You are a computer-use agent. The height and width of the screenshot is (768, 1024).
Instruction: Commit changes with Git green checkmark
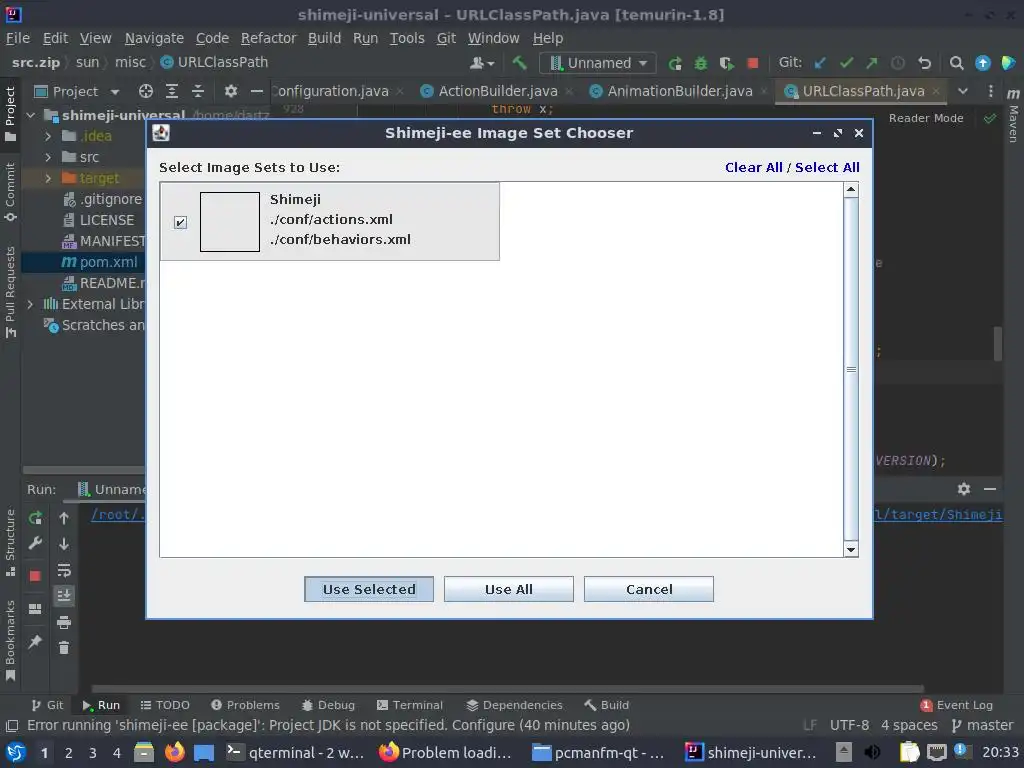[846, 63]
